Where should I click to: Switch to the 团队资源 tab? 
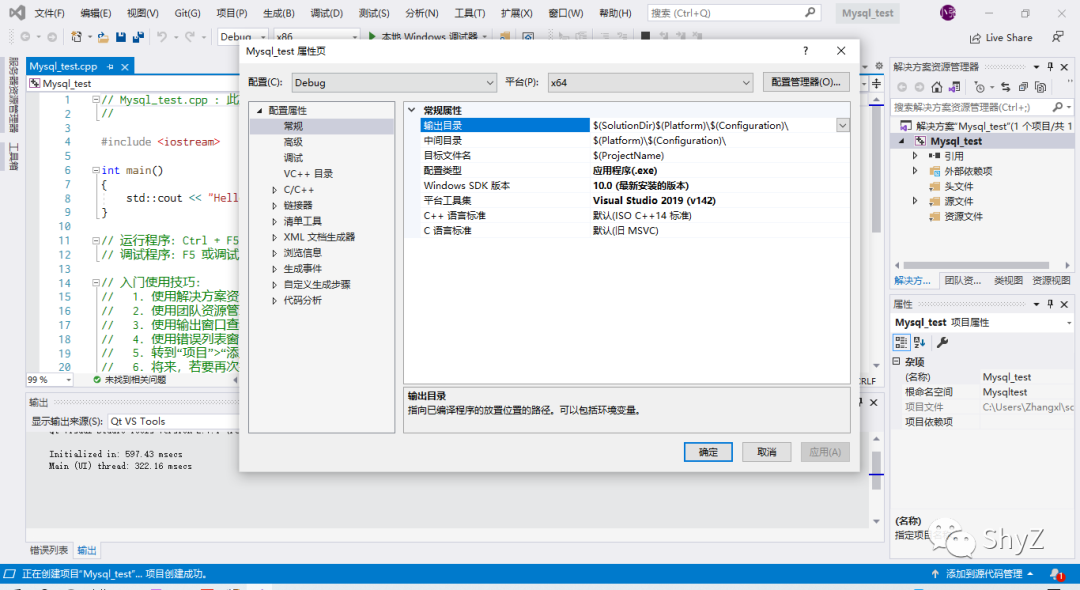pyautogui.click(x=962, y=281)
